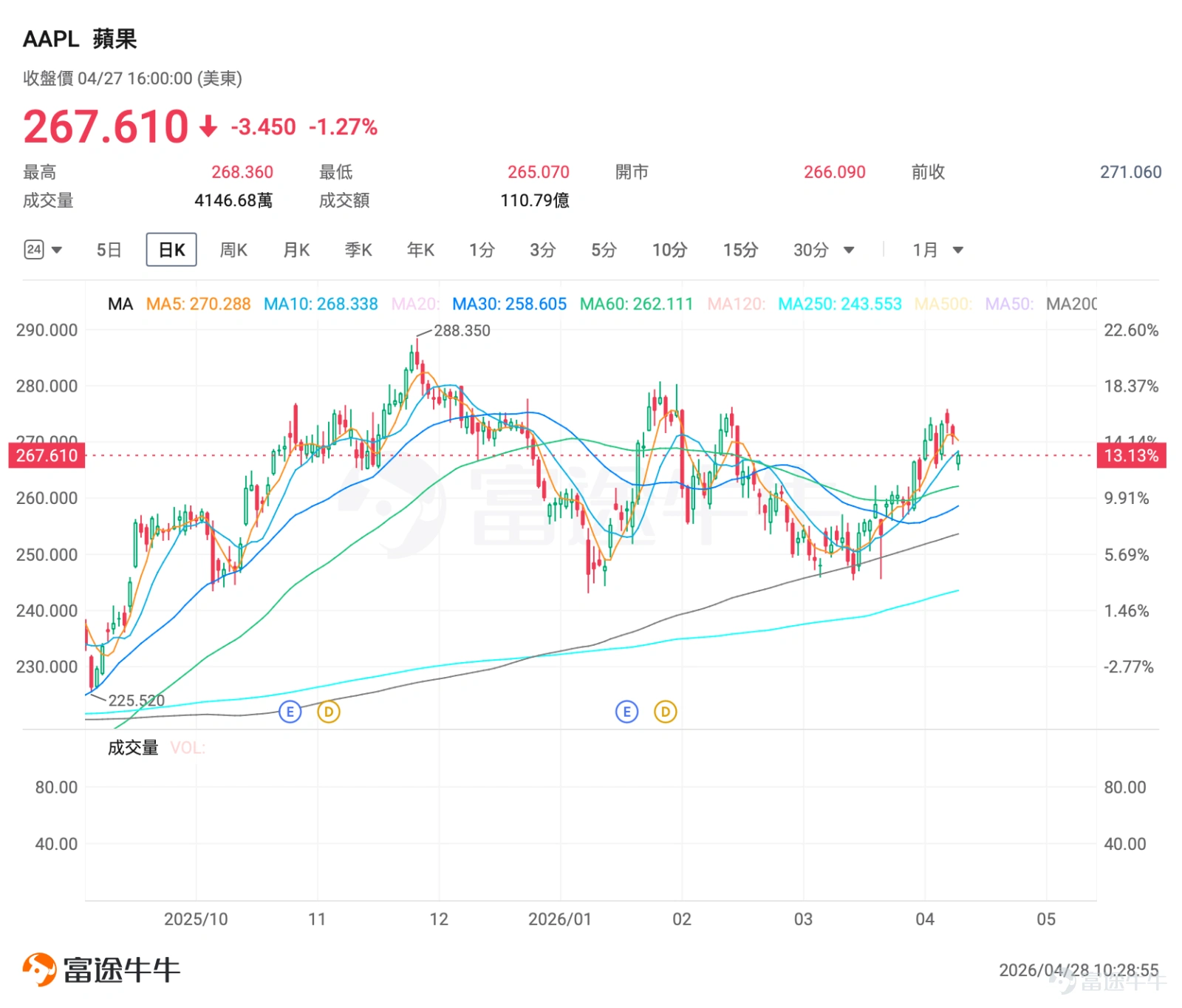Select the 1月 range option
Image resolution: width=1182 pixels, height=1008 pixels.
click(x=925, y=250)
